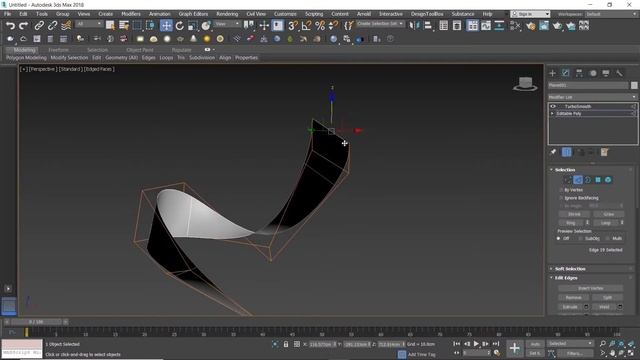640x360 pixels.
Task: Open the Rendering menu
Action: (x=227, y=14)
